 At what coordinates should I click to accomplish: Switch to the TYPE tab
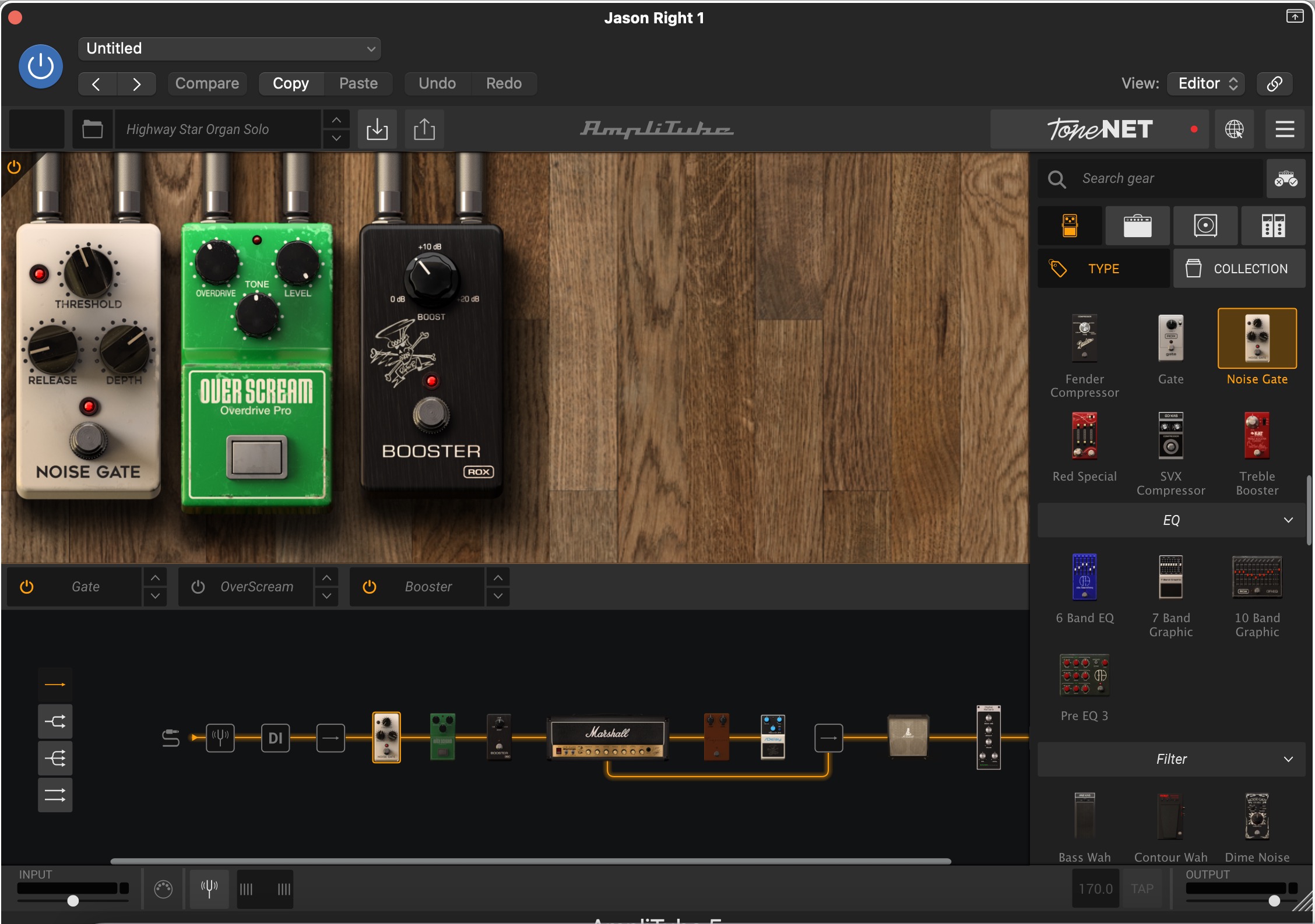point(1103,269)
